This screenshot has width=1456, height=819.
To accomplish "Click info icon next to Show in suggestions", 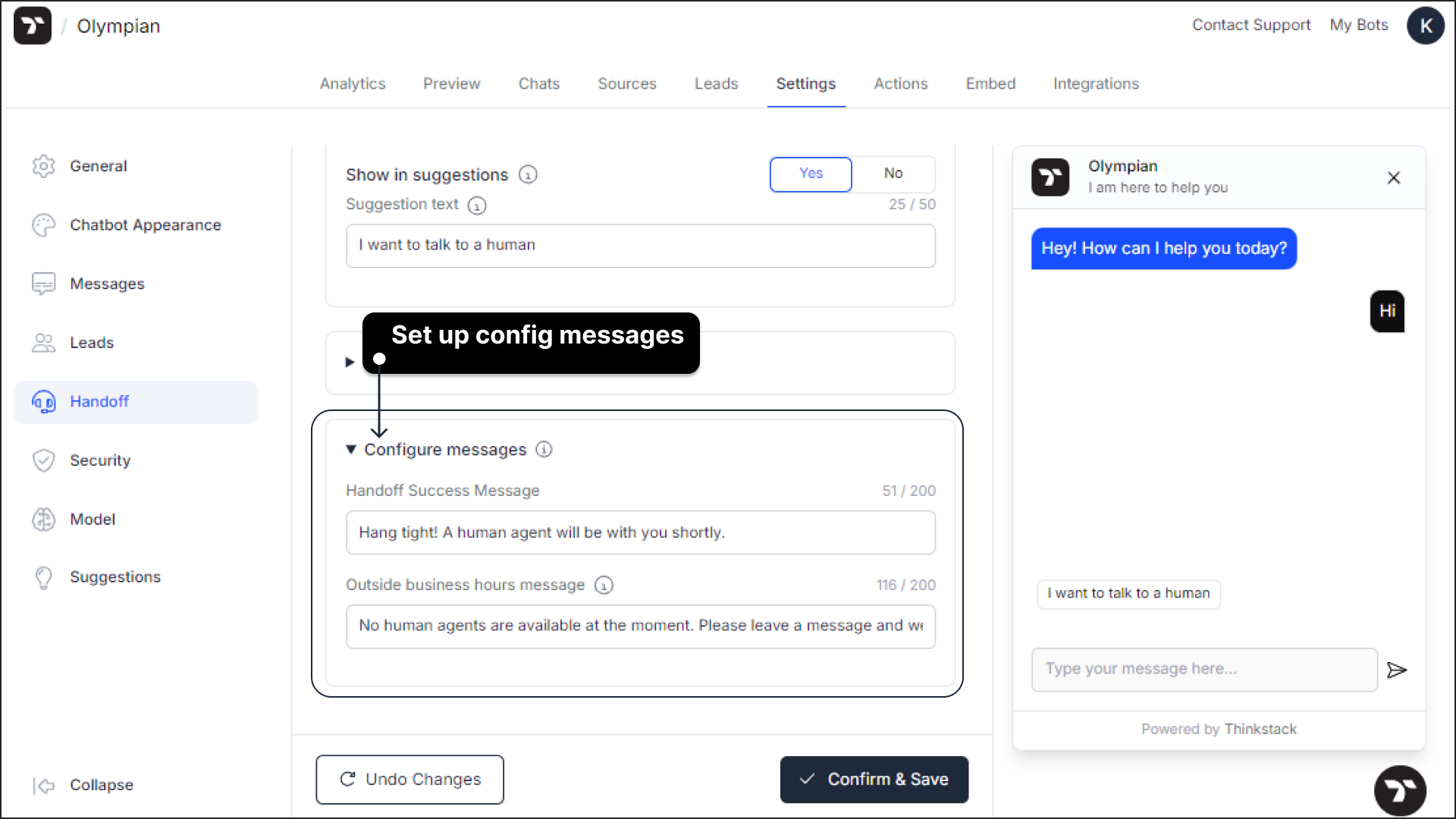I will (x=528, y=175).
